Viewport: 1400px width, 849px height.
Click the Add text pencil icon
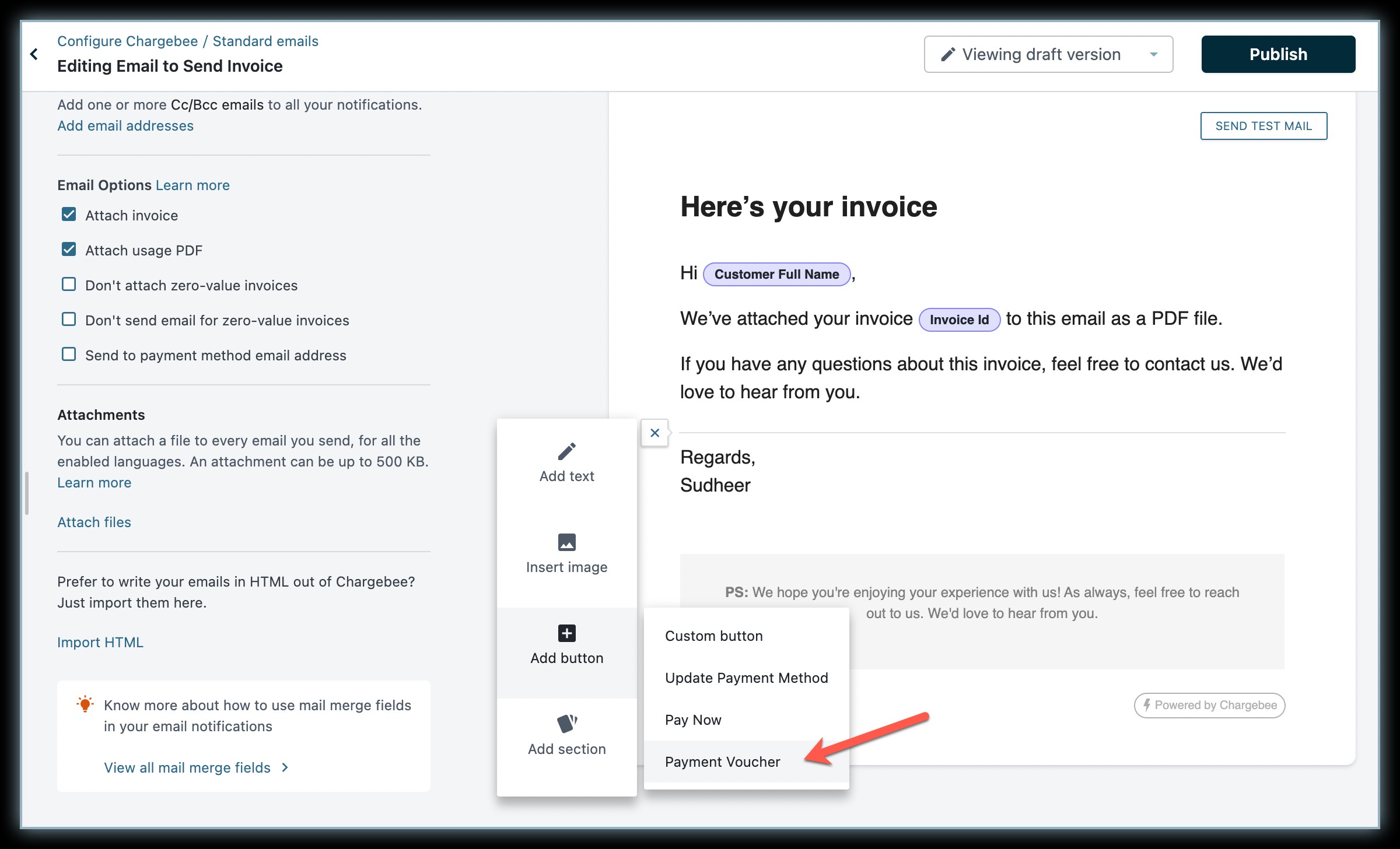(566, 451)
